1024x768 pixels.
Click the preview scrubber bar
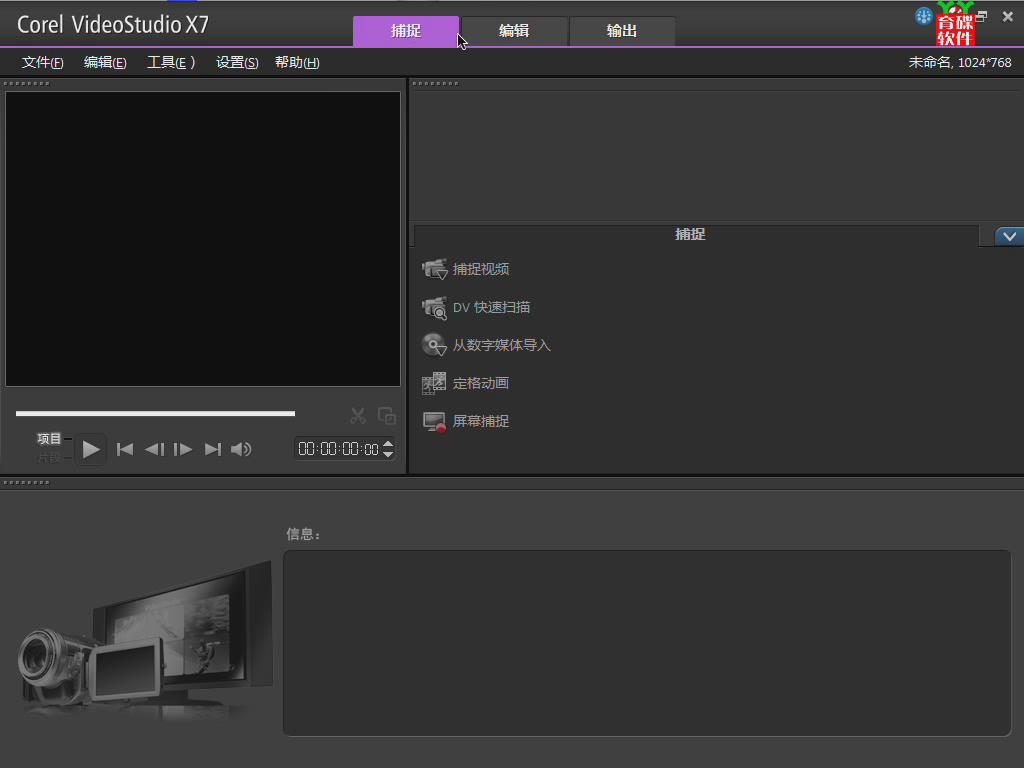tap(155, 413)
